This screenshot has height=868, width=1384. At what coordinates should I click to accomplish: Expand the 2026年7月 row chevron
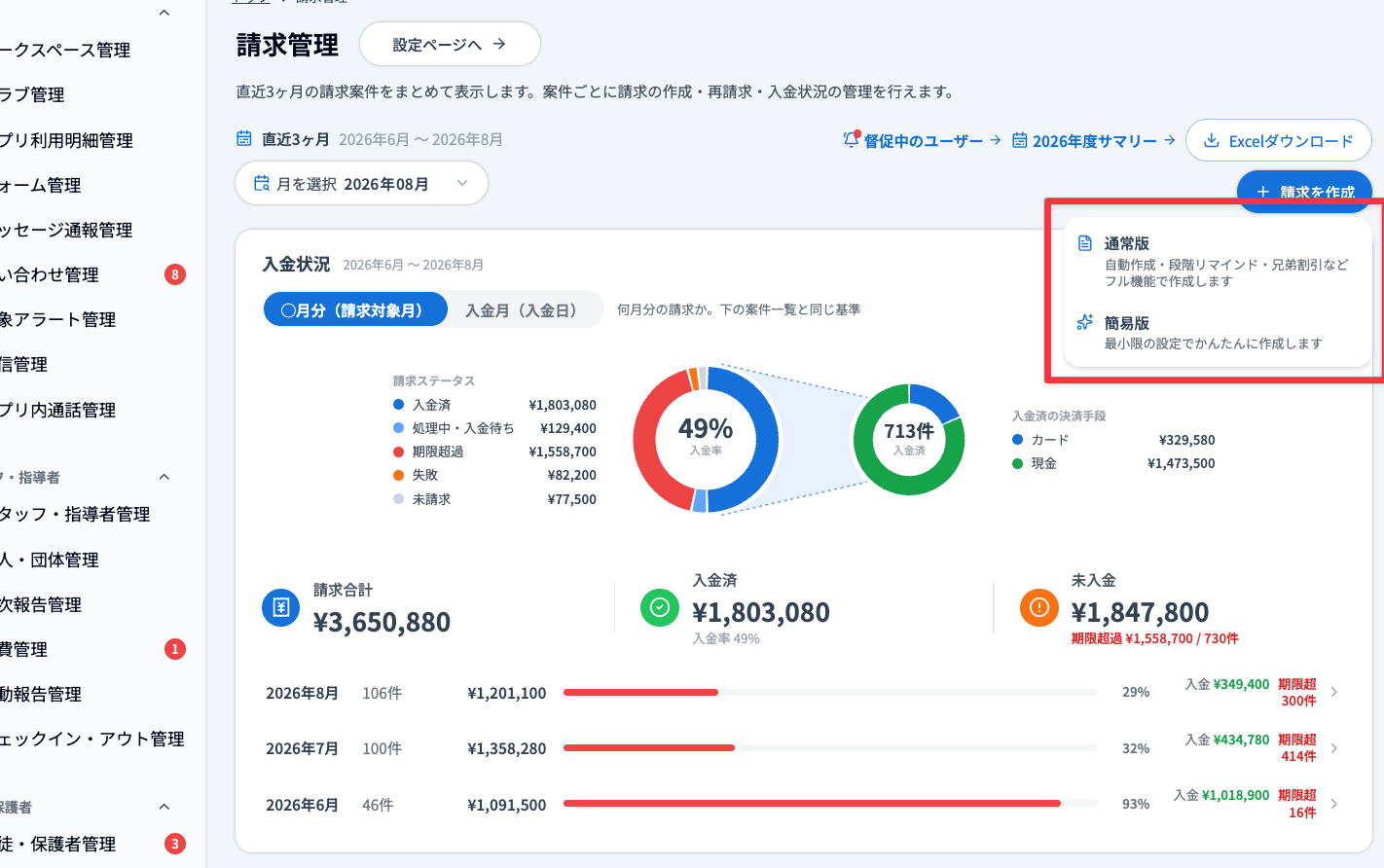[1334, 748]
